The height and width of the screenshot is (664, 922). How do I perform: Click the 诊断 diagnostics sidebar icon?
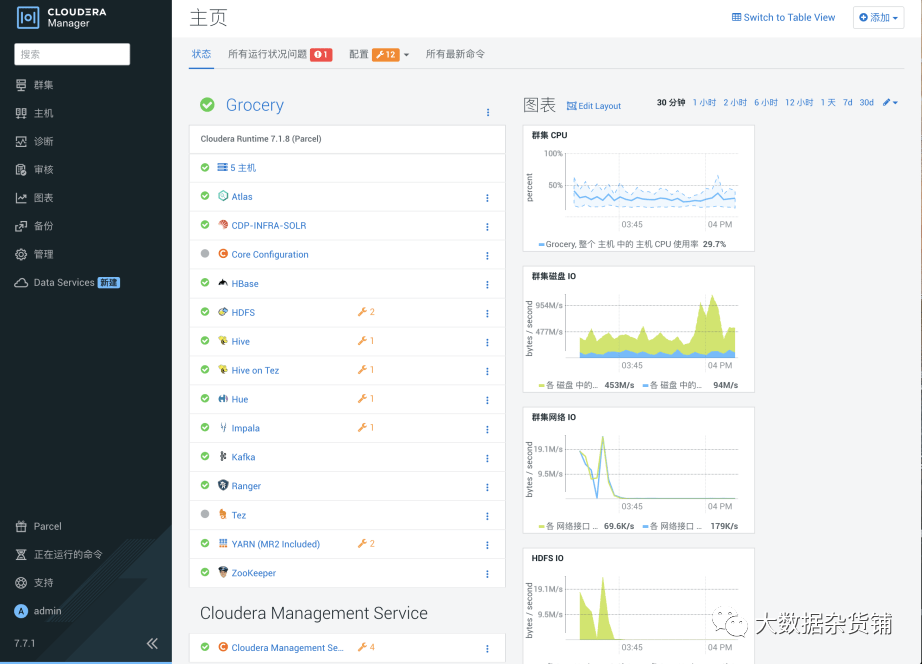pyautogui.click(x=21, y=141)
